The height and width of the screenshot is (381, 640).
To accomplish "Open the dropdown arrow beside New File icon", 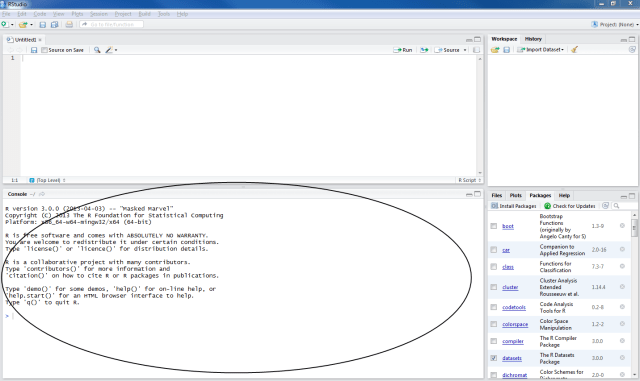I will tap(12, 25).
